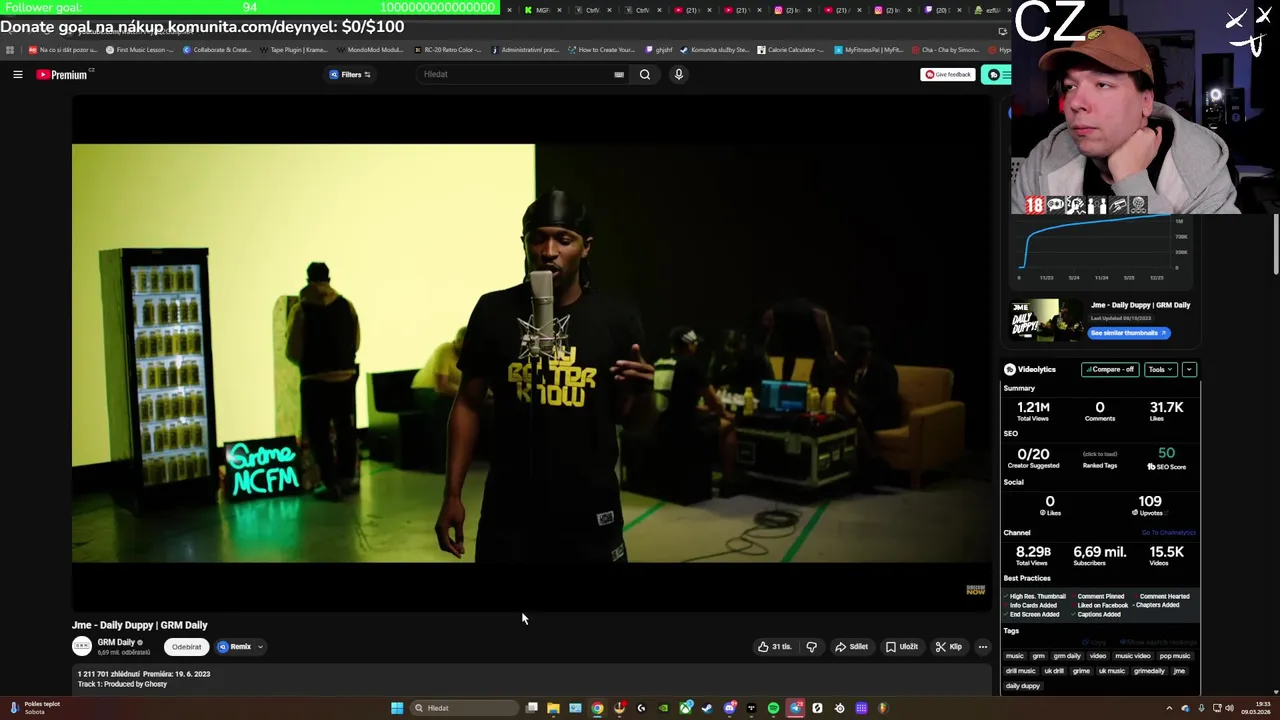Create a clip with Klip scissors
This screenshot has width=1280, height=720.
[x=949, y=647]
